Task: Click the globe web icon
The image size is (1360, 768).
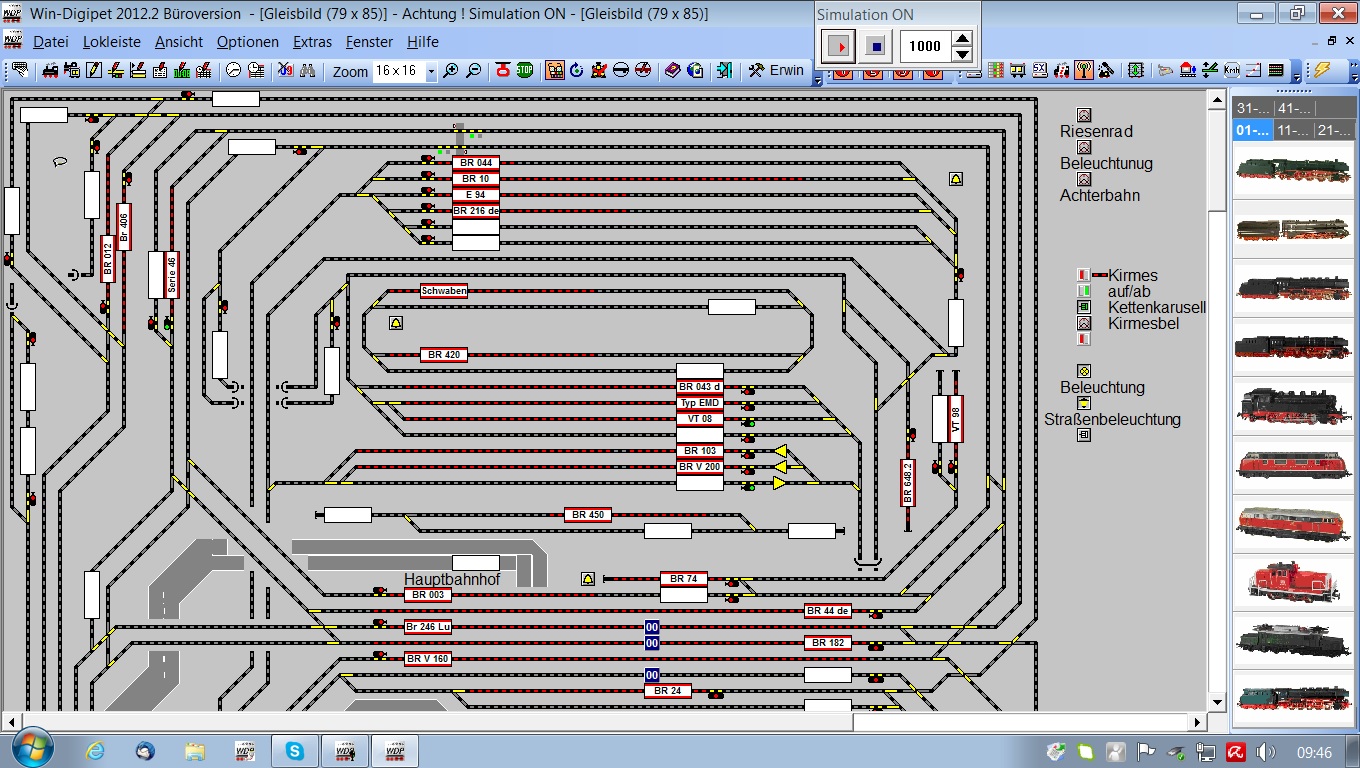Action: pyautogui.click(x=694, y=71)
